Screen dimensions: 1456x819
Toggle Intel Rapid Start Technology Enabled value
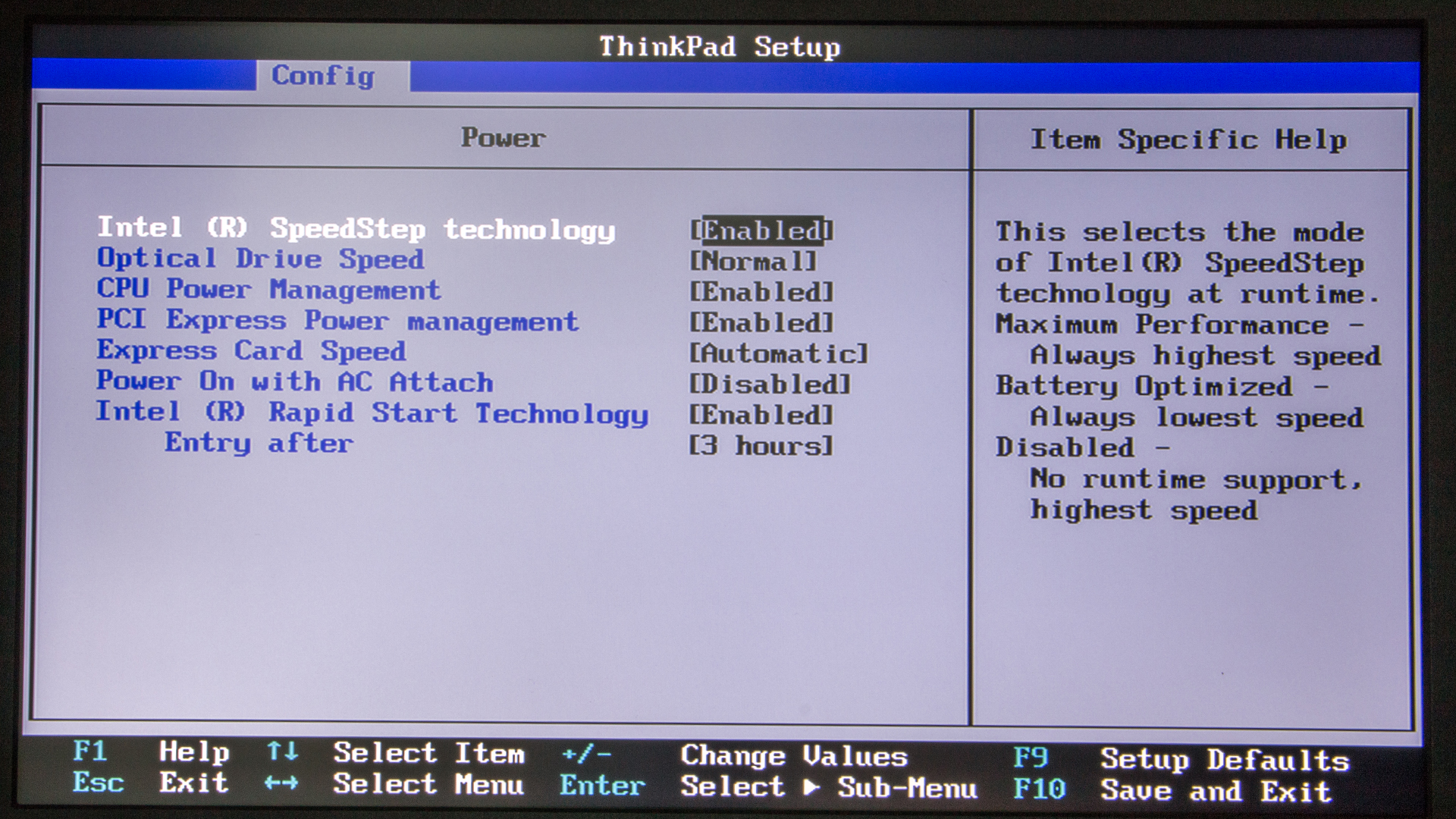tap(761, 416)
